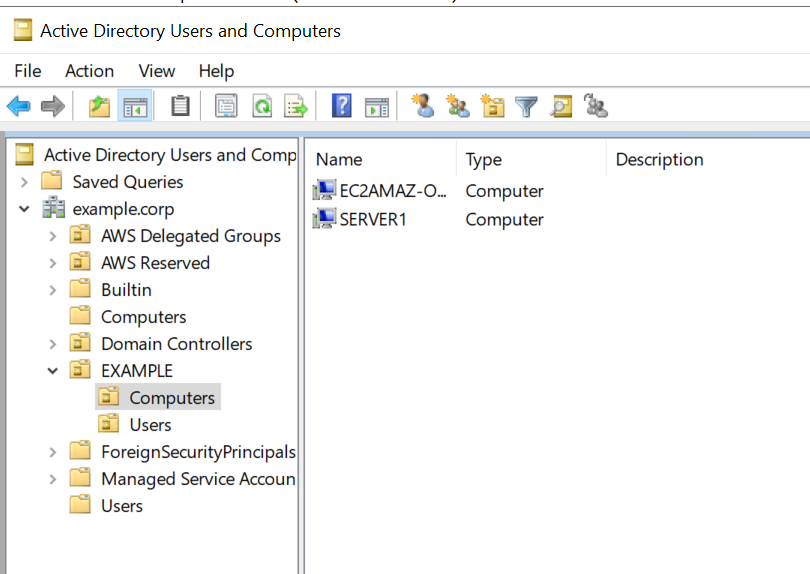Create a new organizational unit via toolbar icon

[x=492, y=105]
